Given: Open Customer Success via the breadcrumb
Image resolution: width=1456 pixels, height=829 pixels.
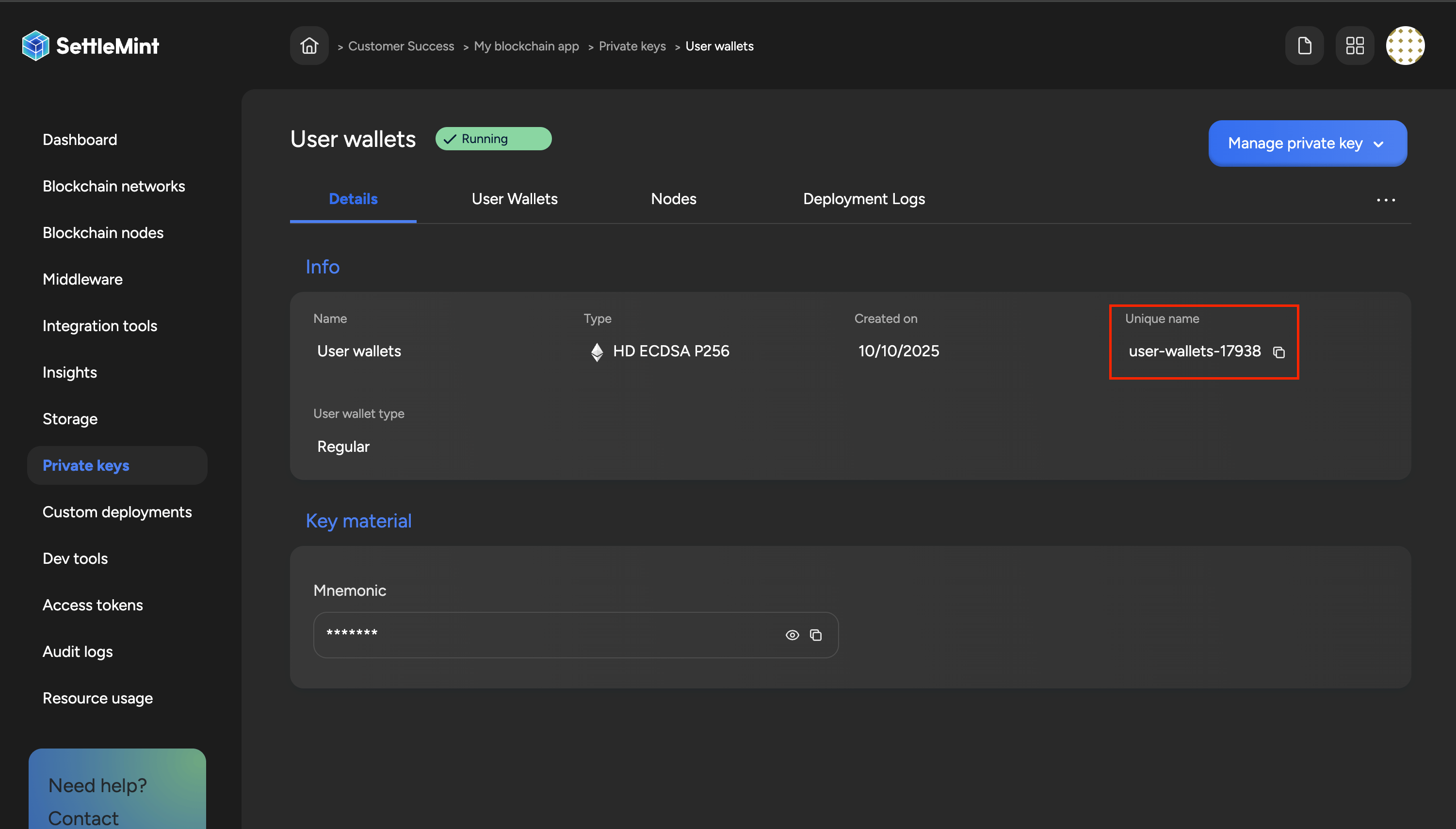Looking at the screenshot, I should pyautogui.click(x=401, y=46).
